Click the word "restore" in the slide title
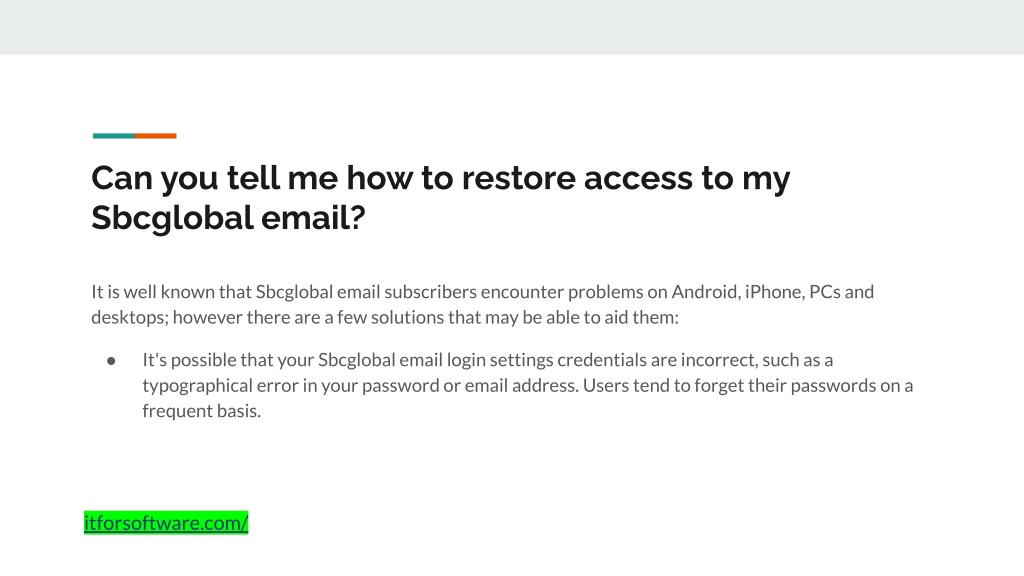Viewport: 1024px width, 576px height. point(518,178)
